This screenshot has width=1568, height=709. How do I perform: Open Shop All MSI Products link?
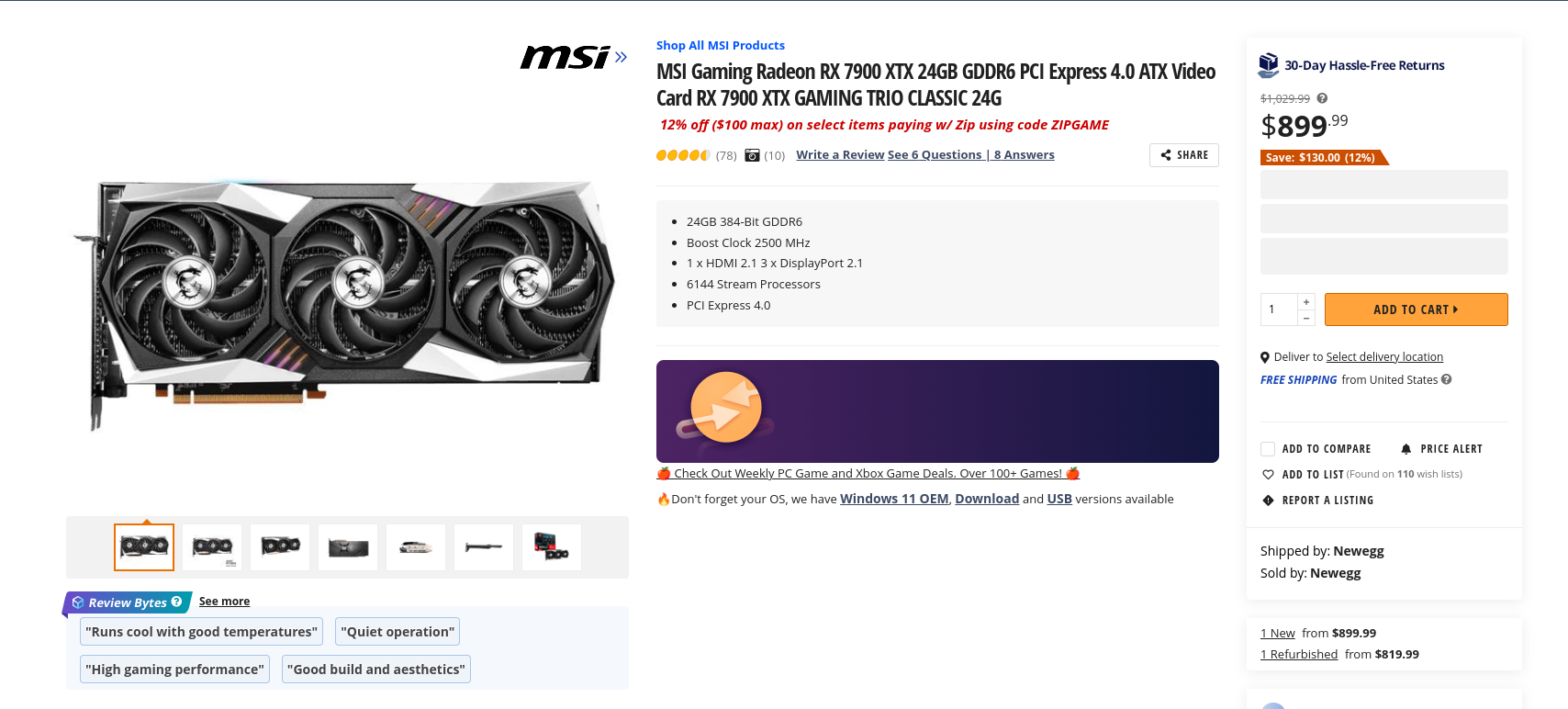pyautogui.click(x=721, y=45)
